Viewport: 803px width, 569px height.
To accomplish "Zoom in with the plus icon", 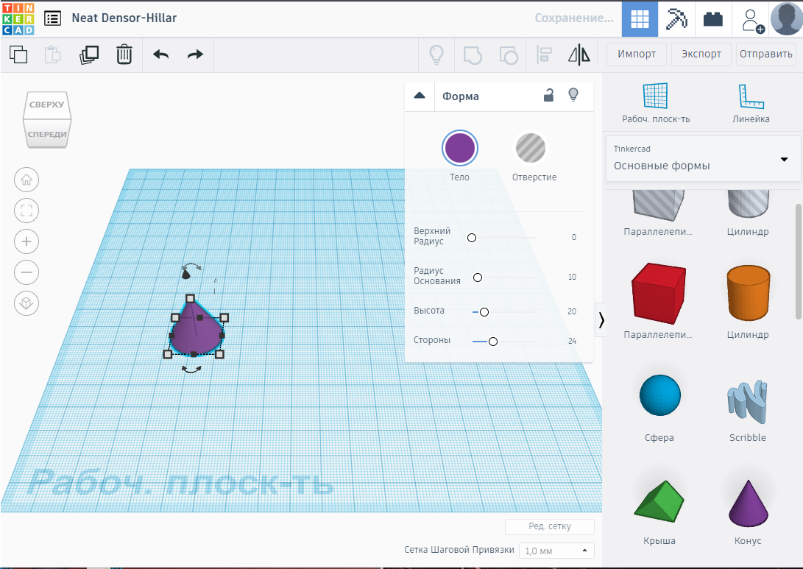I will [27, 241].
